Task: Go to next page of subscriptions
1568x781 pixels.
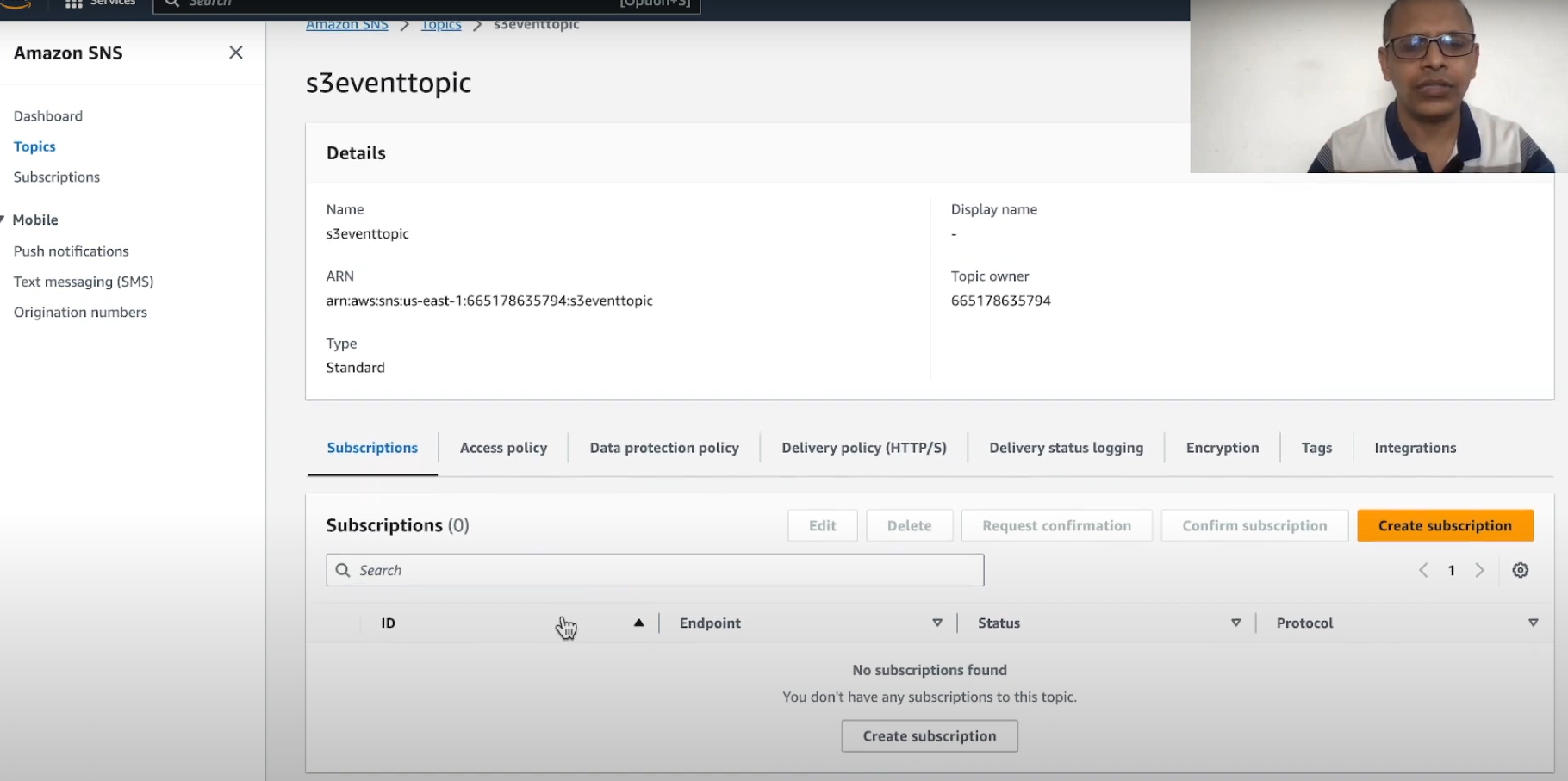Action: [x=1480, y=570]
